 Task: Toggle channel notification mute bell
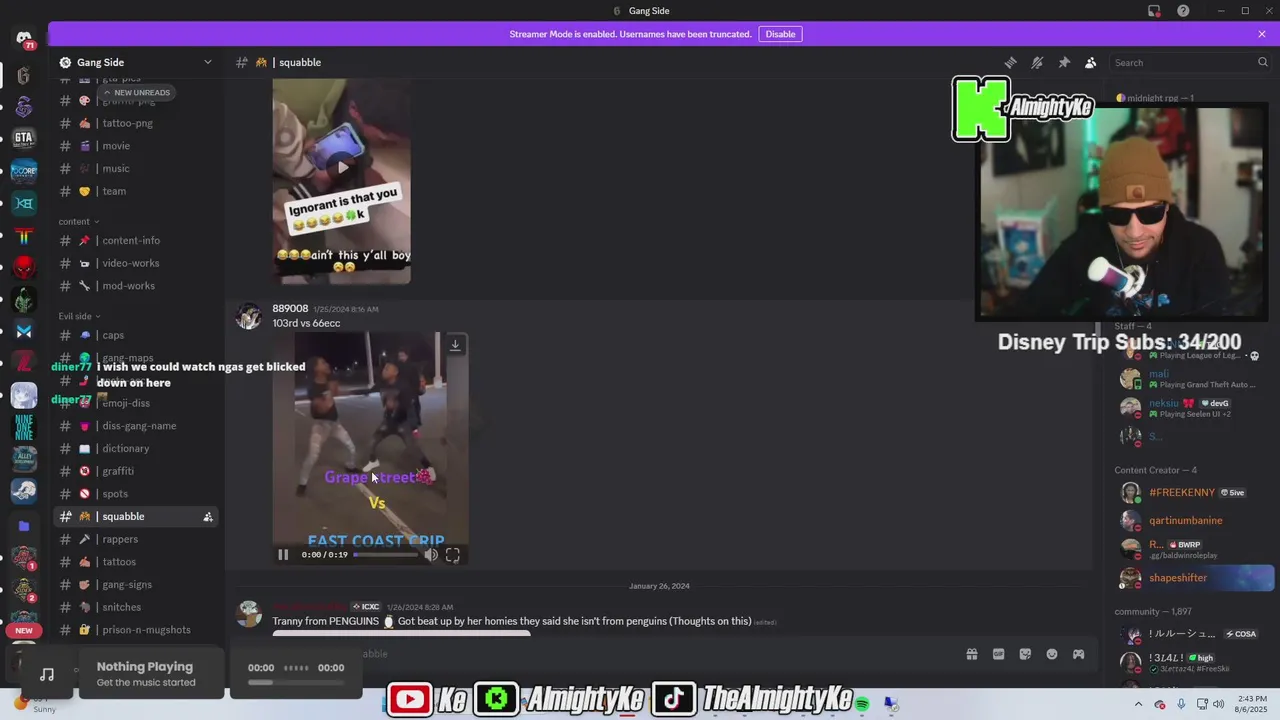pyautogui.click(x=1037, y=62)
